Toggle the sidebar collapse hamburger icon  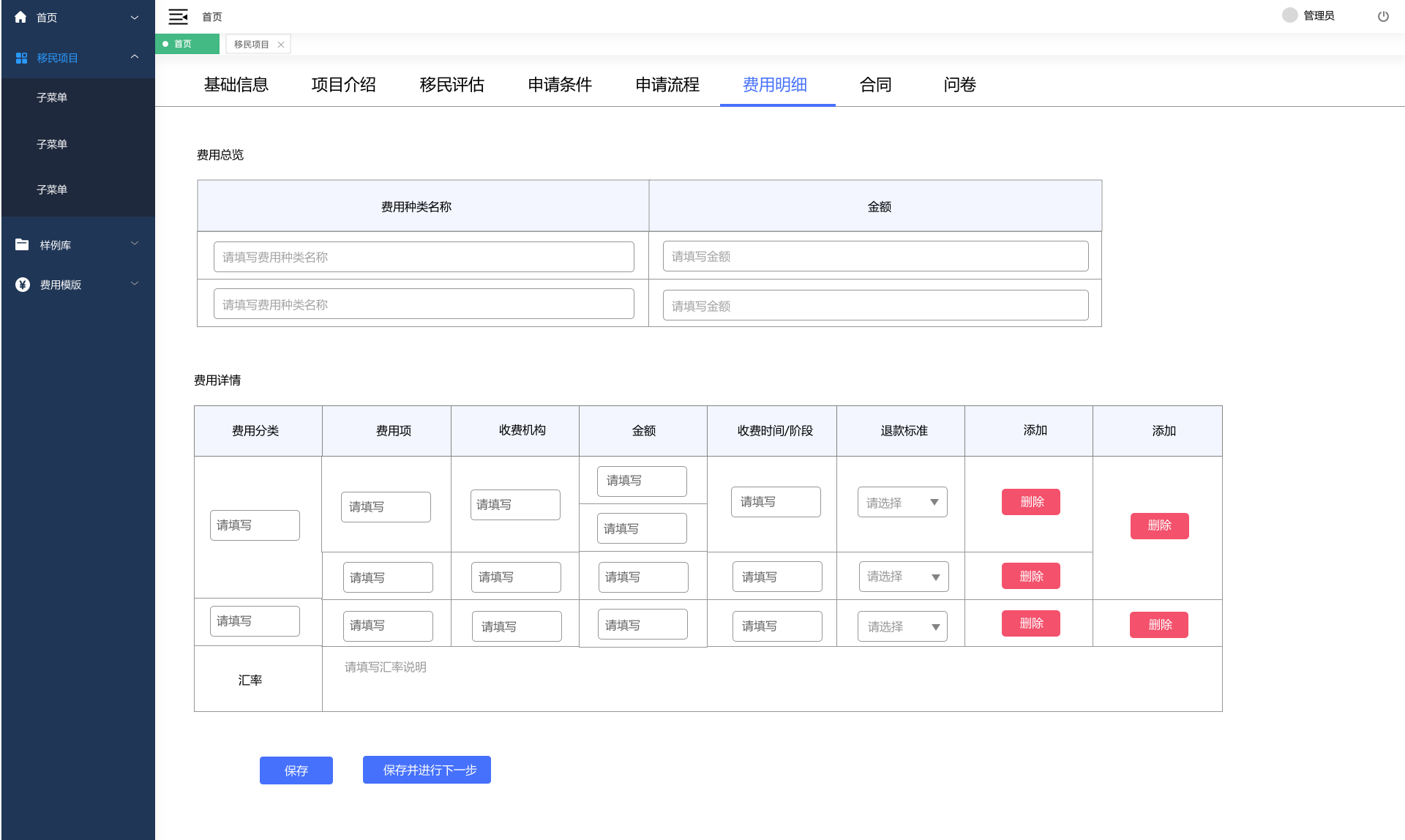coord(178,16)
